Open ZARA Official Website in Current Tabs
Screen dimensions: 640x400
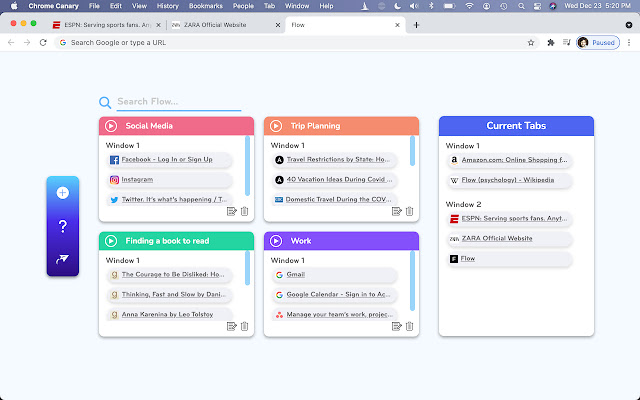(x=497, y=238)
